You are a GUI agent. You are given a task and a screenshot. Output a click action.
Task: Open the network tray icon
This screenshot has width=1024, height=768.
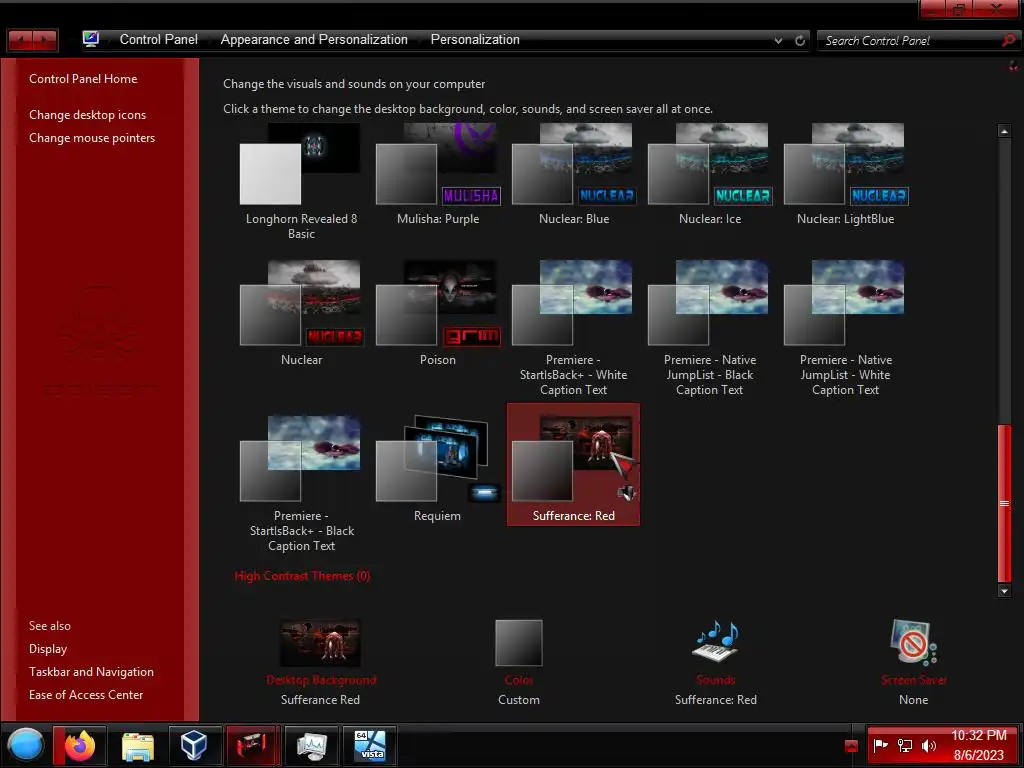tap(904, 745)
